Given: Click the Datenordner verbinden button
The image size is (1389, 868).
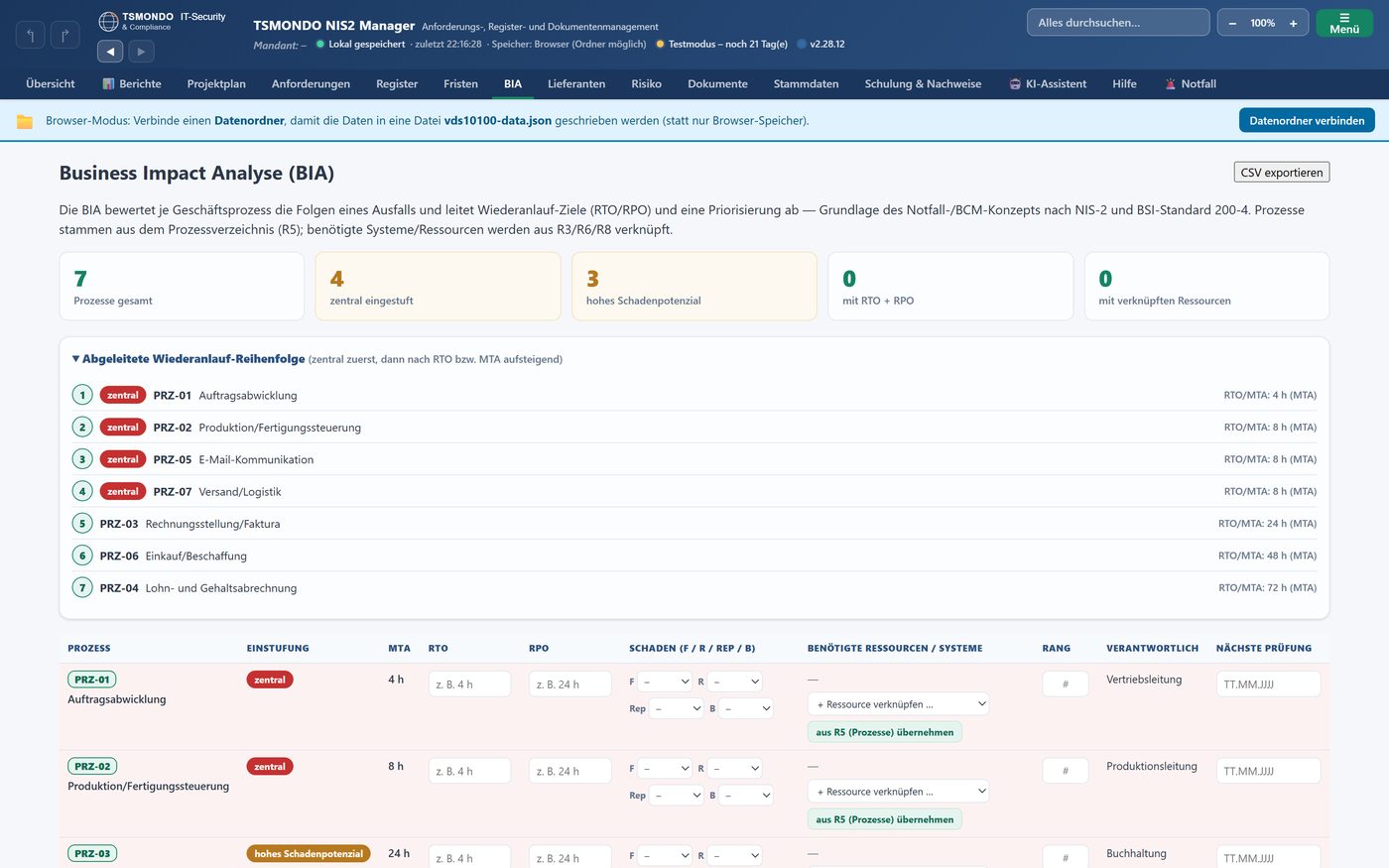Looking at the screenshot, I should pyautogui.click(x=1307, y=120).
